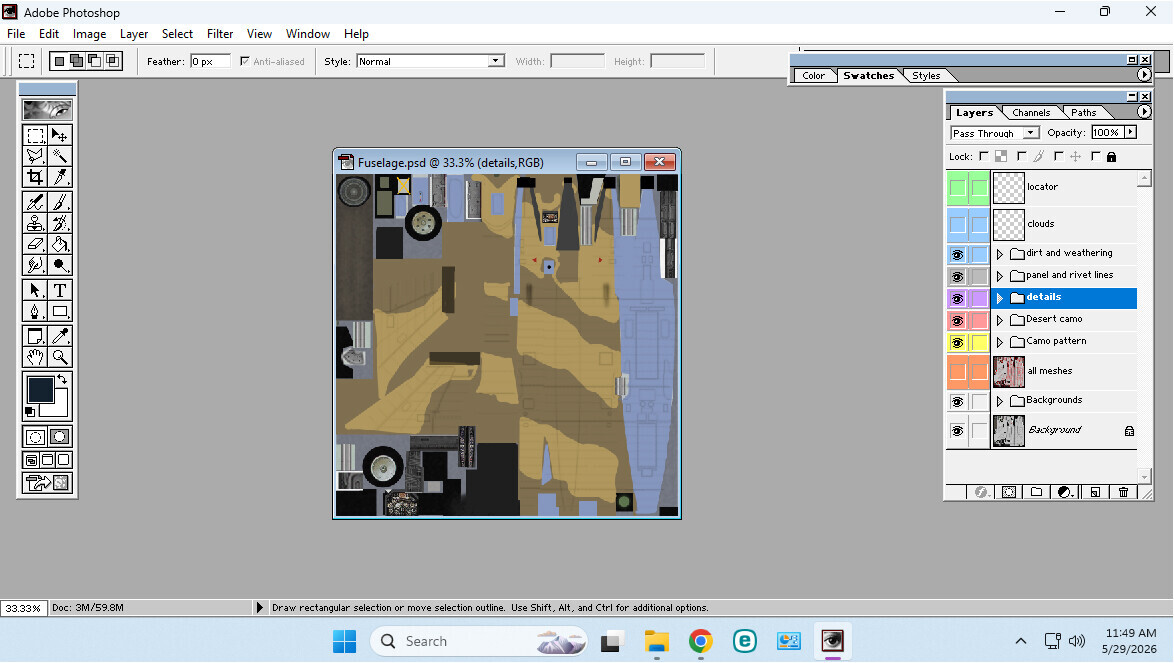Open the Image menu

[89, 34]
